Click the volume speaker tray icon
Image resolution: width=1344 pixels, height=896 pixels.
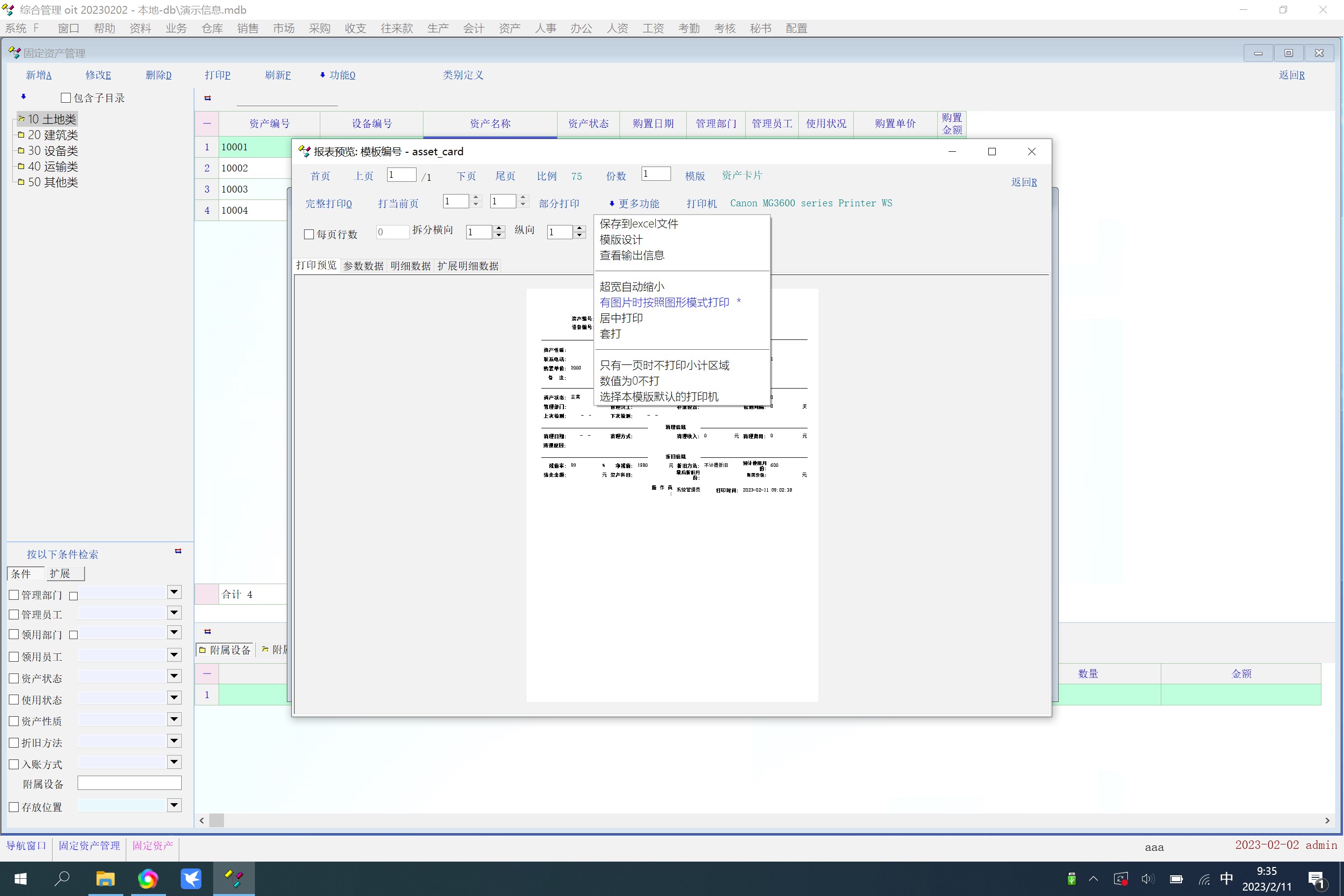point(1147,879)
